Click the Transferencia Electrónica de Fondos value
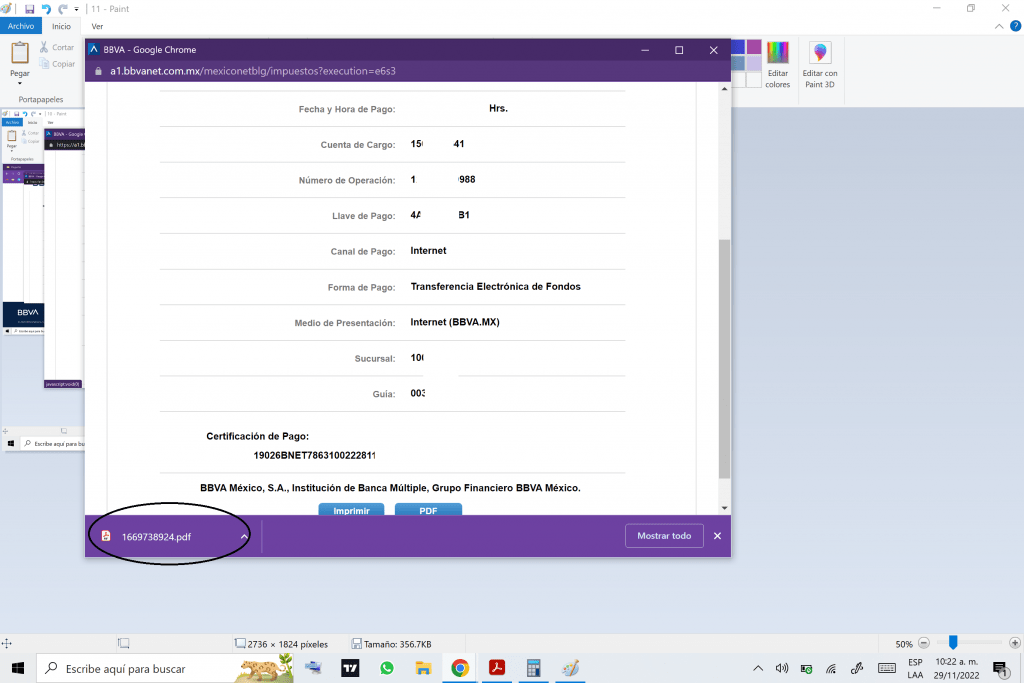1024x683 pixels. (495, 287)
